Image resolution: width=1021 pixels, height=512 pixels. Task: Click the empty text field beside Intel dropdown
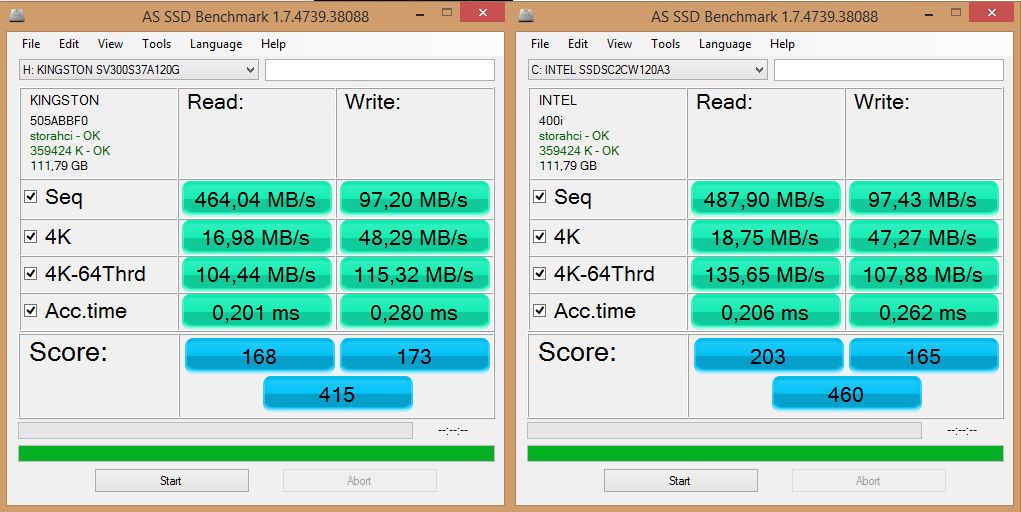(x=889, y=70)
